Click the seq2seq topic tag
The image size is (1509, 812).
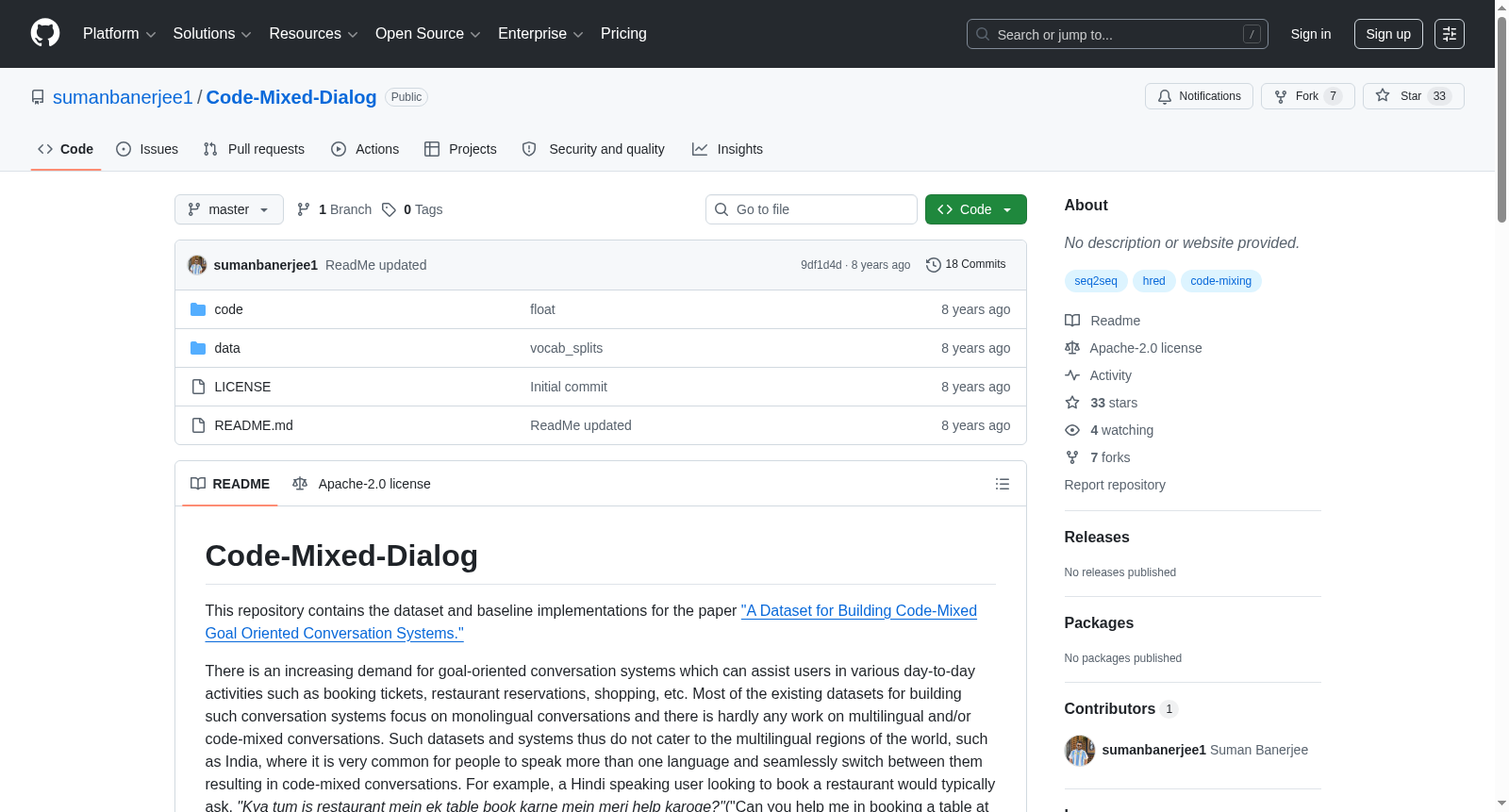pos(1096,281)
